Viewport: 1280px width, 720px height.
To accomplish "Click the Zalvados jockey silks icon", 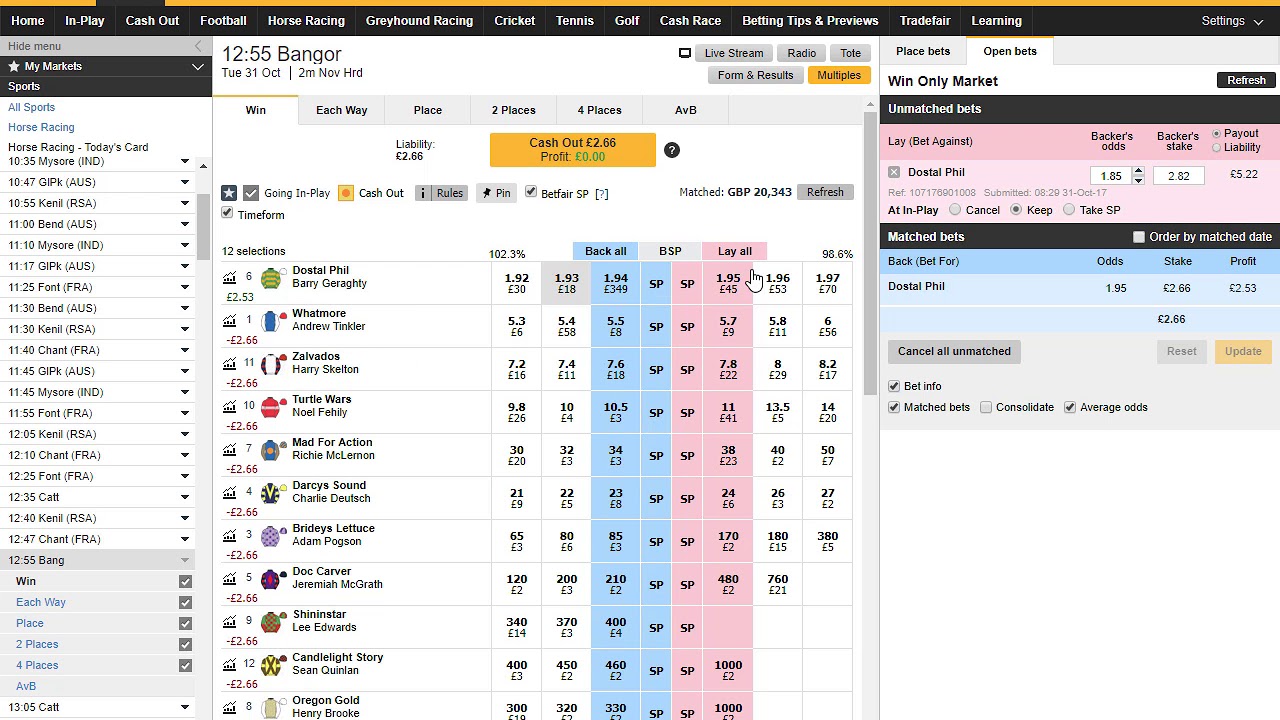I will click(271, 365).
